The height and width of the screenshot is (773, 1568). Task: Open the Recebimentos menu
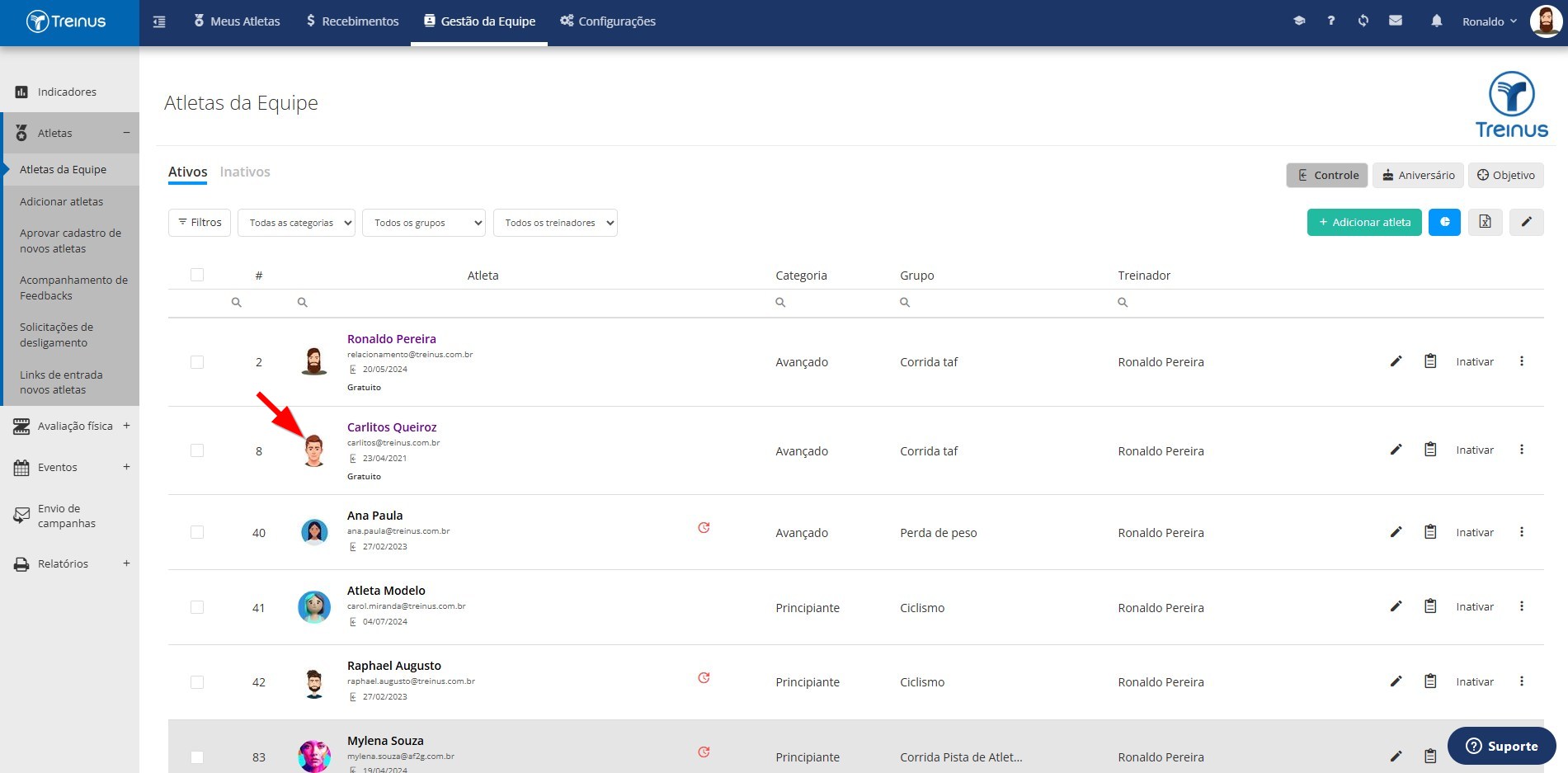(352, 21)
